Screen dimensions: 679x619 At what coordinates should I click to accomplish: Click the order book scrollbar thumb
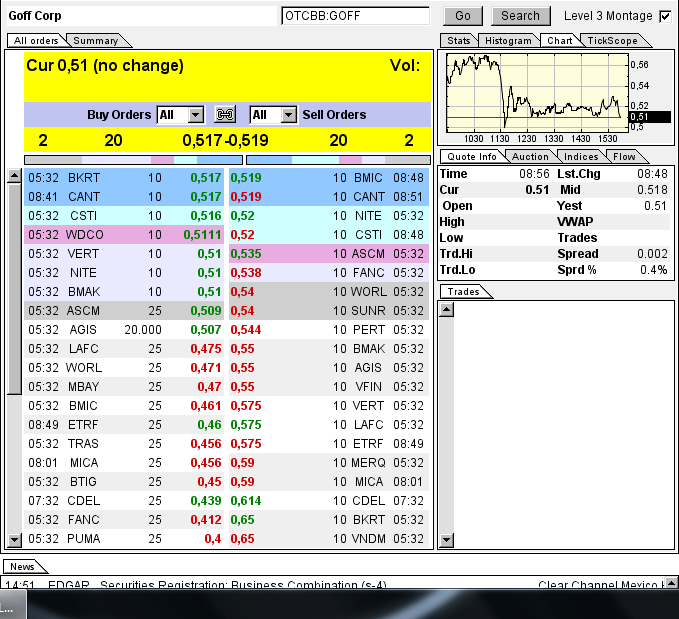pyautogui.click(x=14, y=289)
